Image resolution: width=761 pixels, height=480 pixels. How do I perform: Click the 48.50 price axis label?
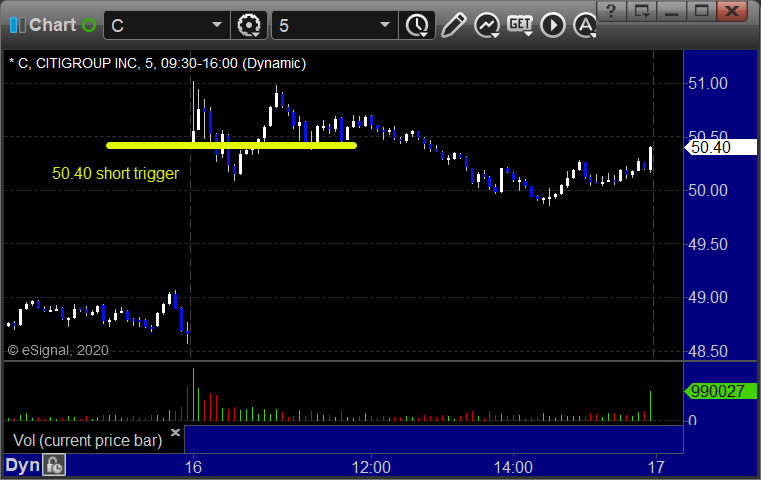(x=708, y=351)
